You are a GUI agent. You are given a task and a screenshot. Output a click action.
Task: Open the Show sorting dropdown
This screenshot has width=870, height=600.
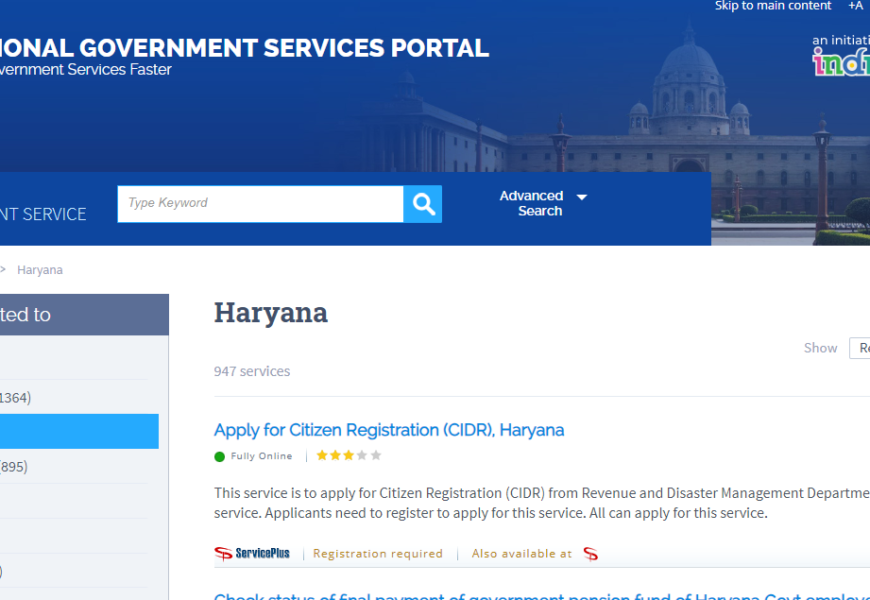pyautogui.click(x=859, y=348)
